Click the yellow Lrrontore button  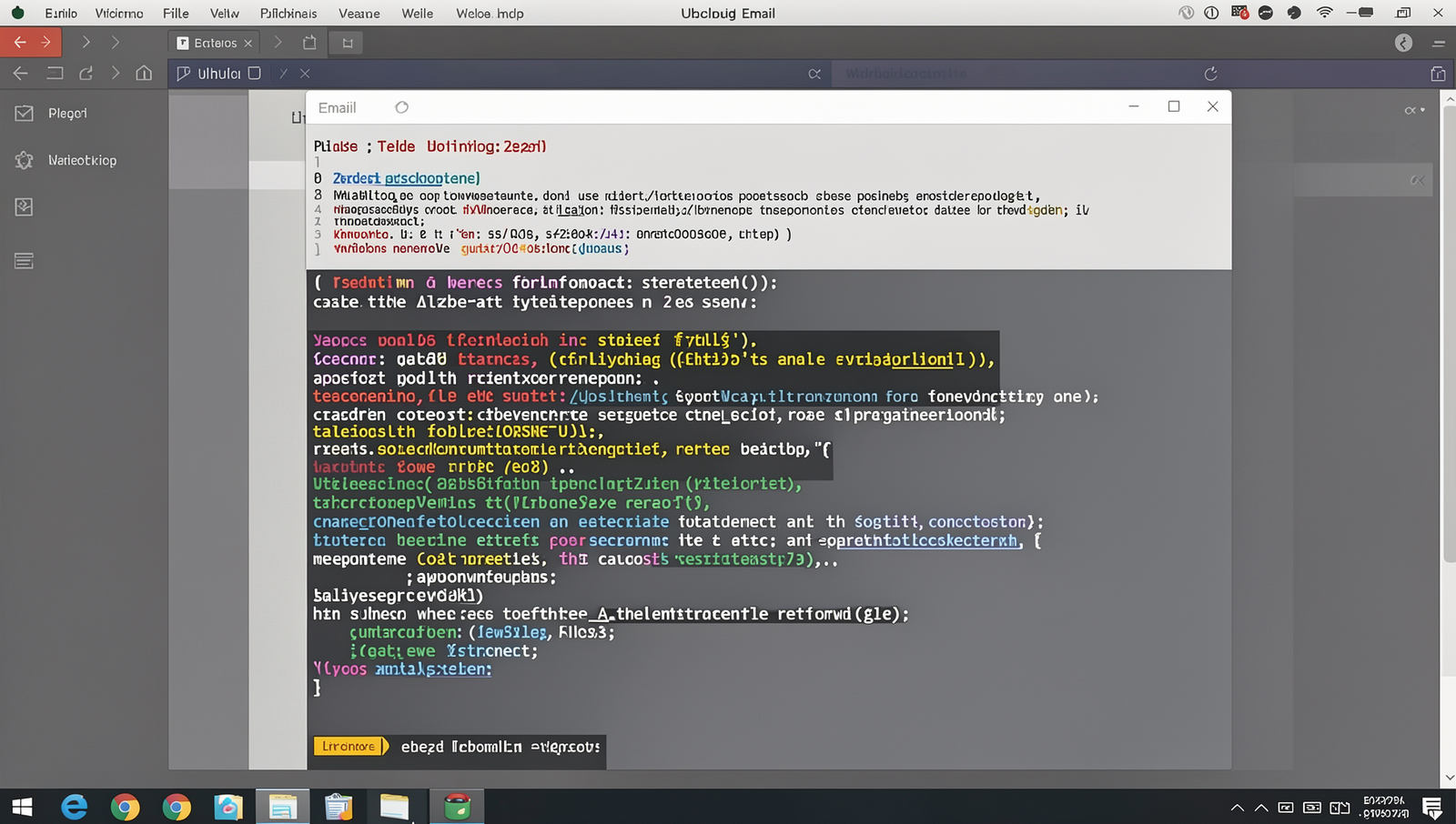(349, 746)
